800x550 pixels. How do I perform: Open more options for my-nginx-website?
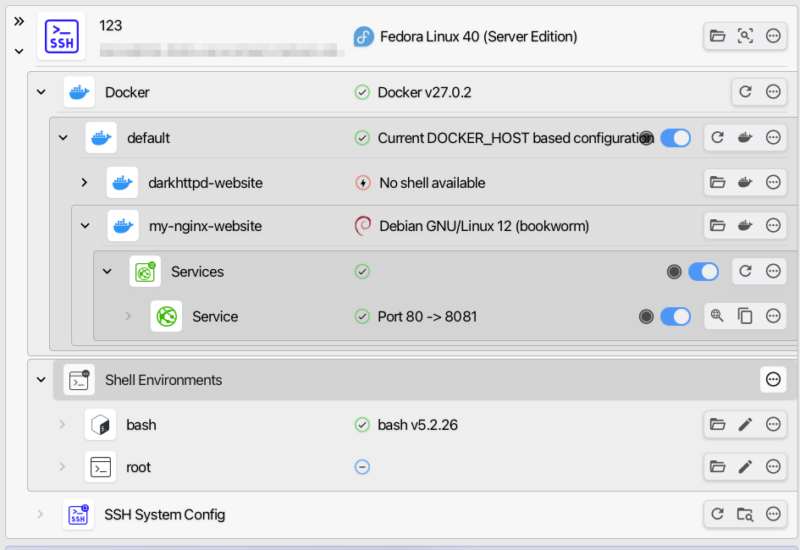pos(773,226)
